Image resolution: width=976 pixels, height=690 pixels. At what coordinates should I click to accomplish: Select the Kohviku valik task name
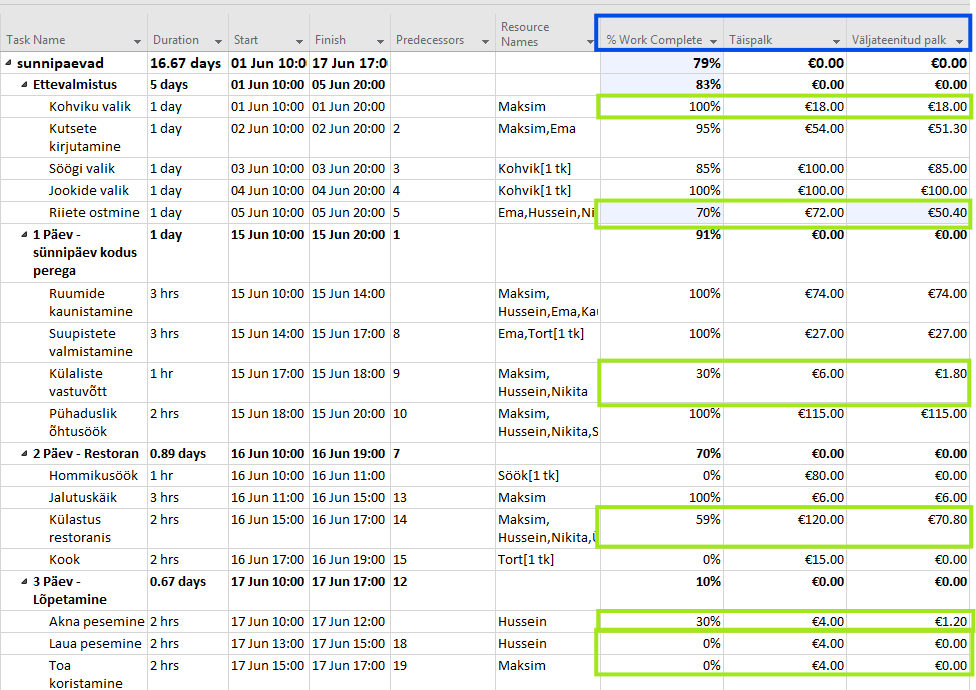(93, 106)
